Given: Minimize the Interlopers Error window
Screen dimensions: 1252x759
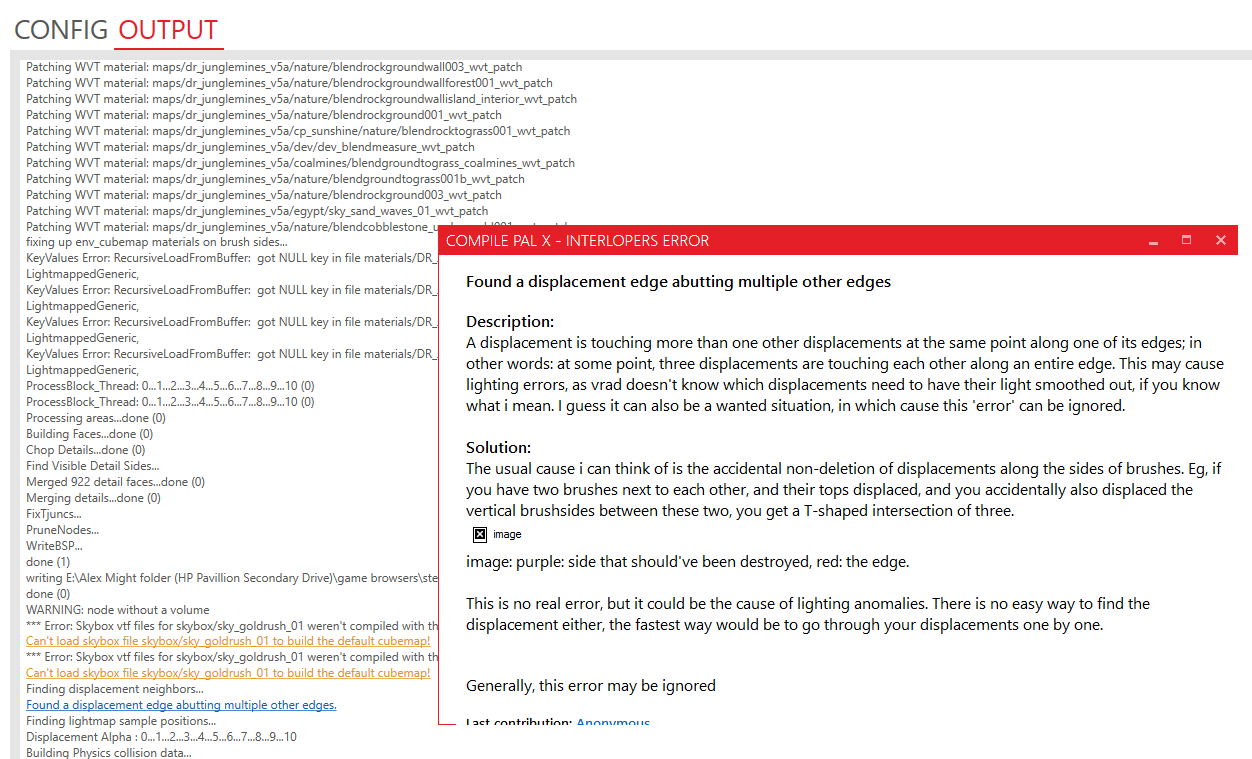Looking at the screenshot, I should pos(1153,241).
